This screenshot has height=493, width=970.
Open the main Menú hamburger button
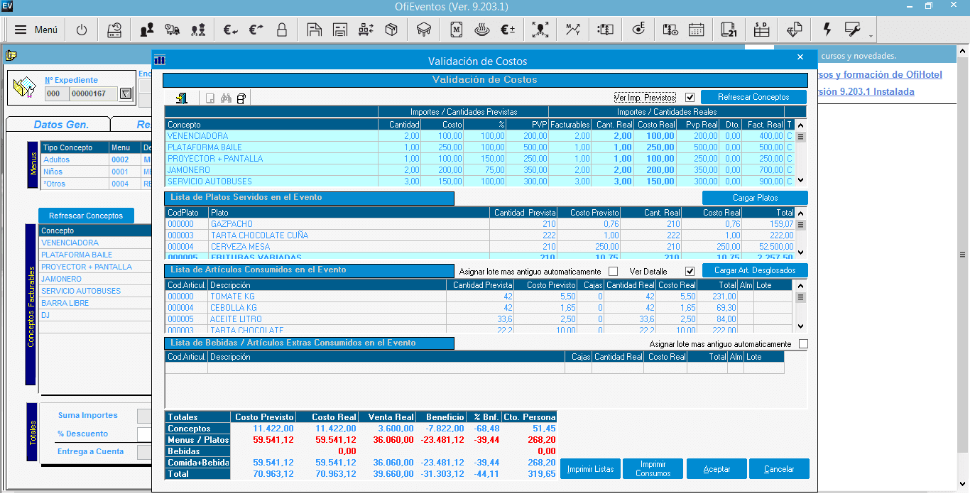tap(36, 30)
